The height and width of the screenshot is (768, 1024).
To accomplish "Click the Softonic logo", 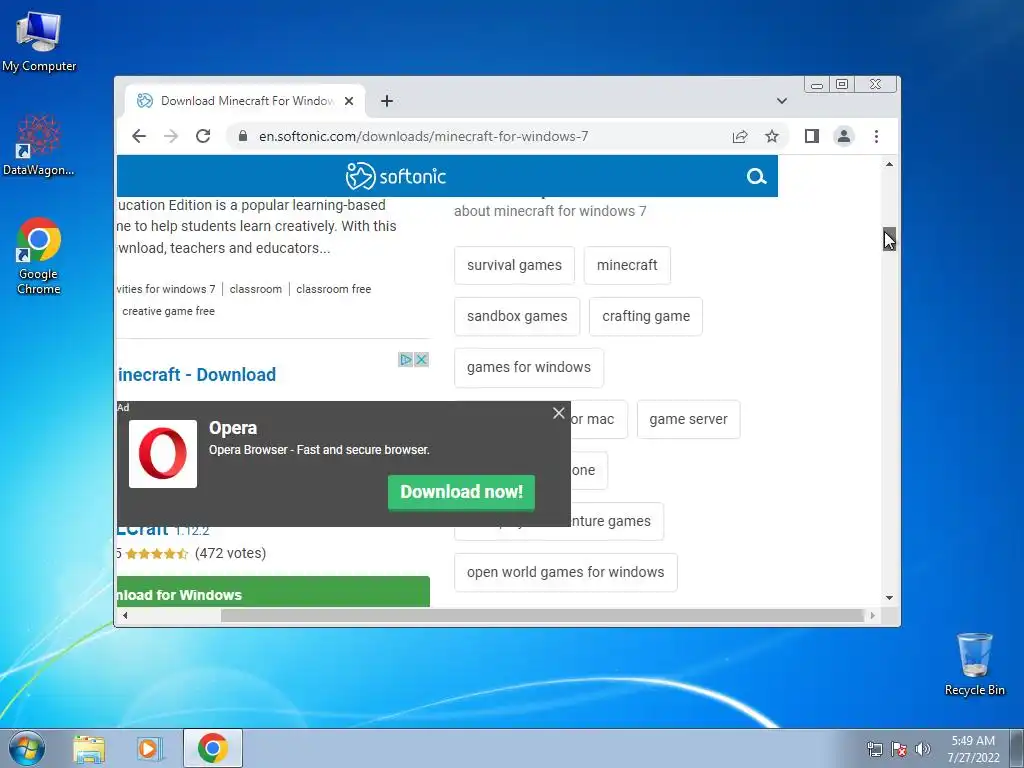I will pos(396,176).
